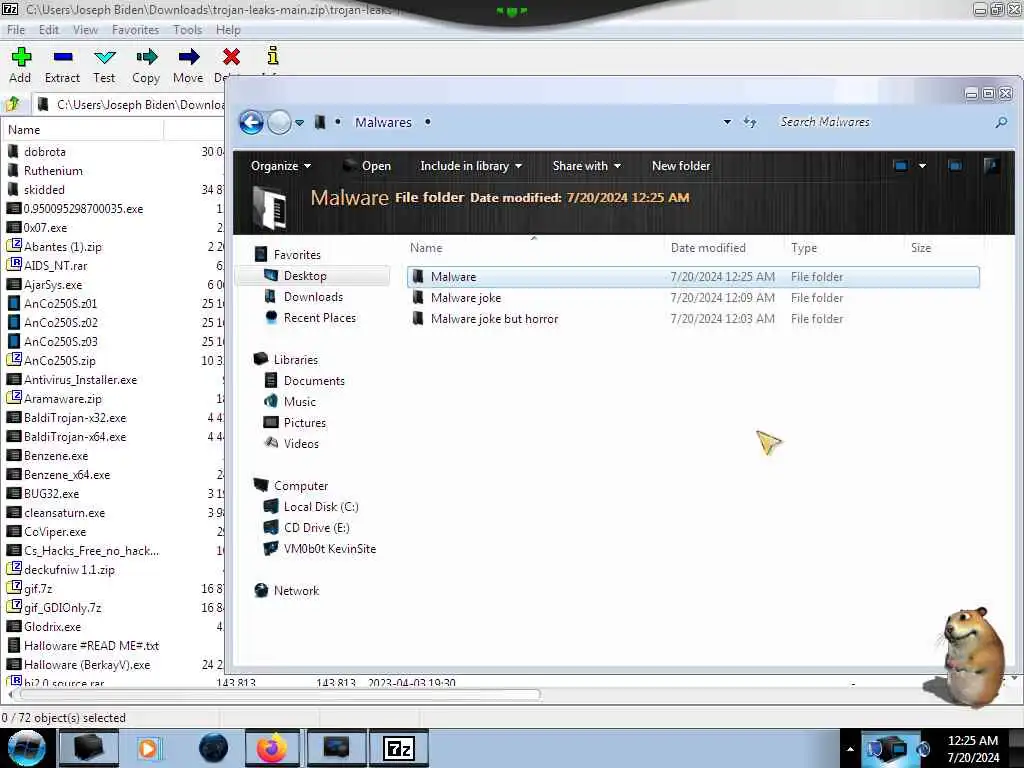The image size is (1024, 768).
Task: Click the Add button in 7-Zip toolbar
Action: 21,65
